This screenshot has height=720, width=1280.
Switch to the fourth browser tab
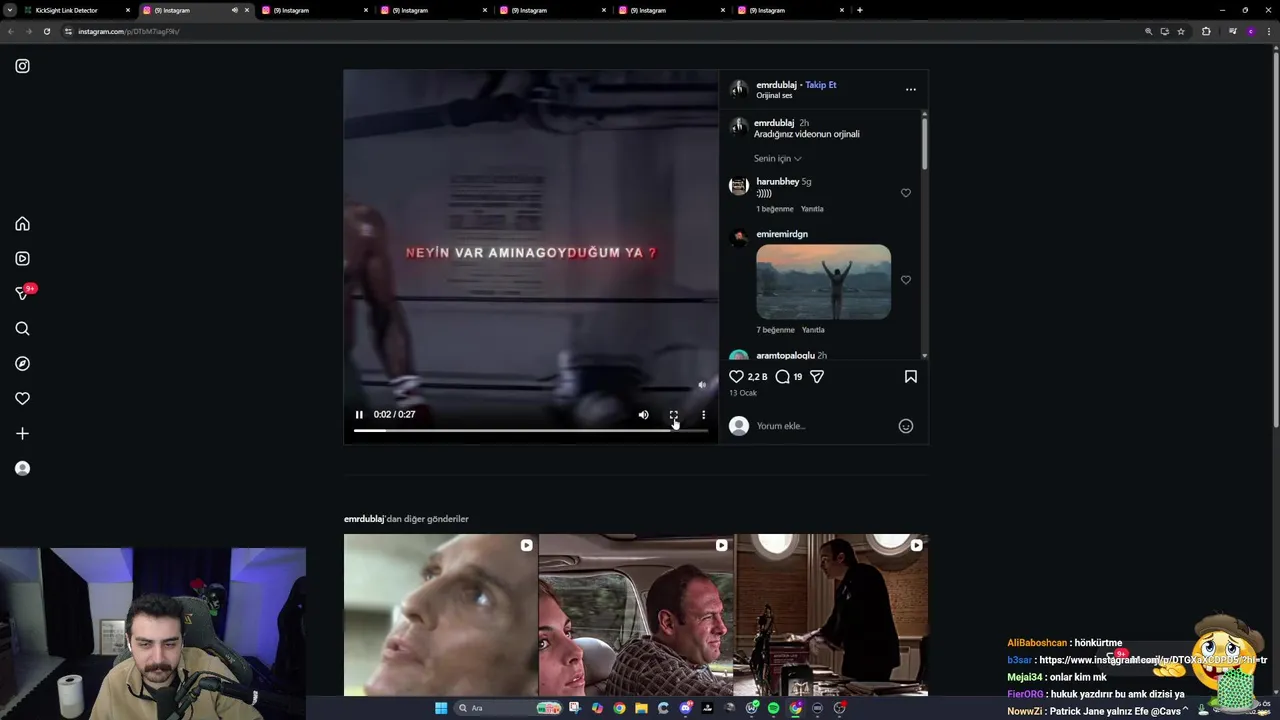coord(434,10)
